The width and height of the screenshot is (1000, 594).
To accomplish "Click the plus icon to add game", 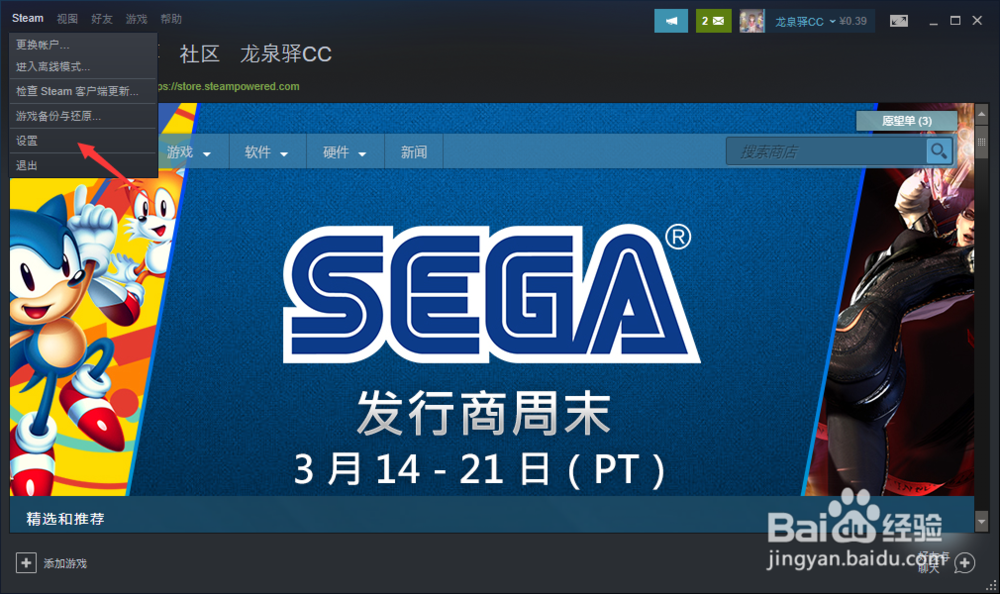I will [x=26, y=563].
